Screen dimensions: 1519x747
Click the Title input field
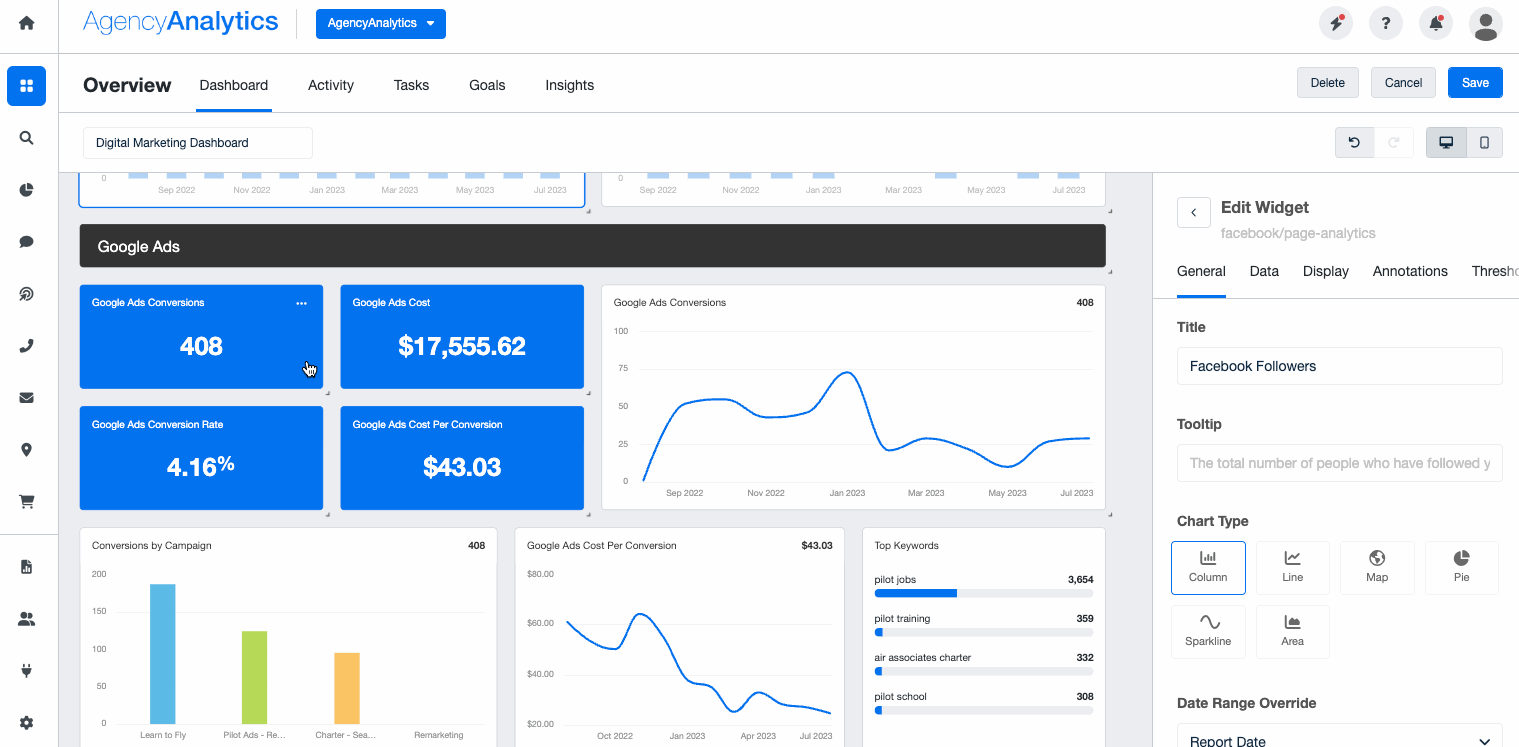(x=1339, y=366)
